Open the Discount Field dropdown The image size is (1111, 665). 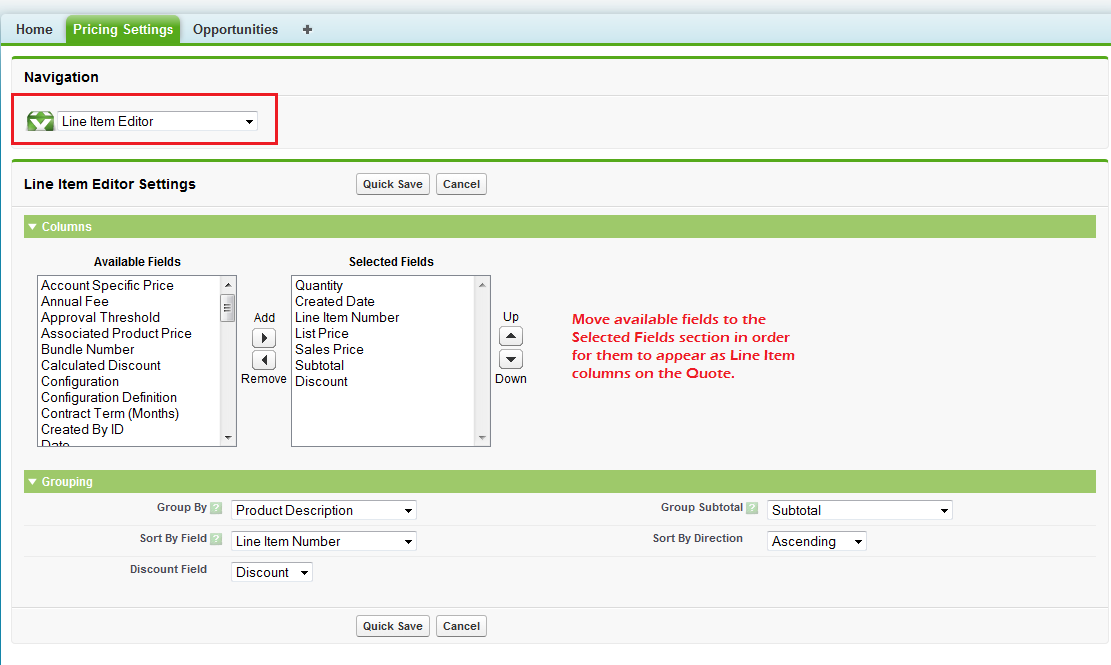pos(271,572)
